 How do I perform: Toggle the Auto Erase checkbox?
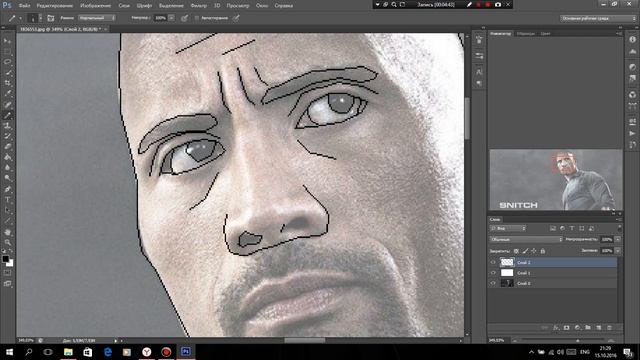coord(197,18)
